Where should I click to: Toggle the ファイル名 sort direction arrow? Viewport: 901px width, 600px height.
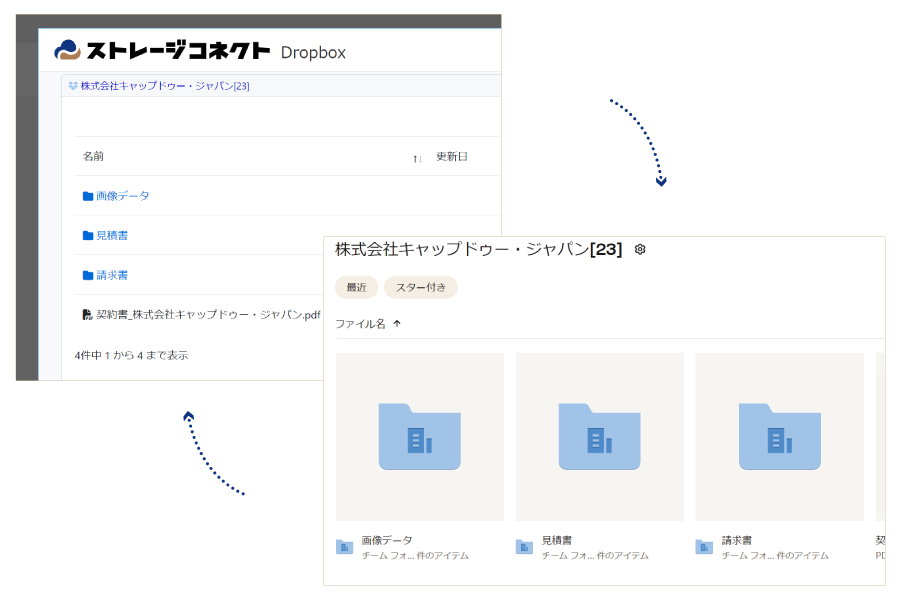(397, 324)
